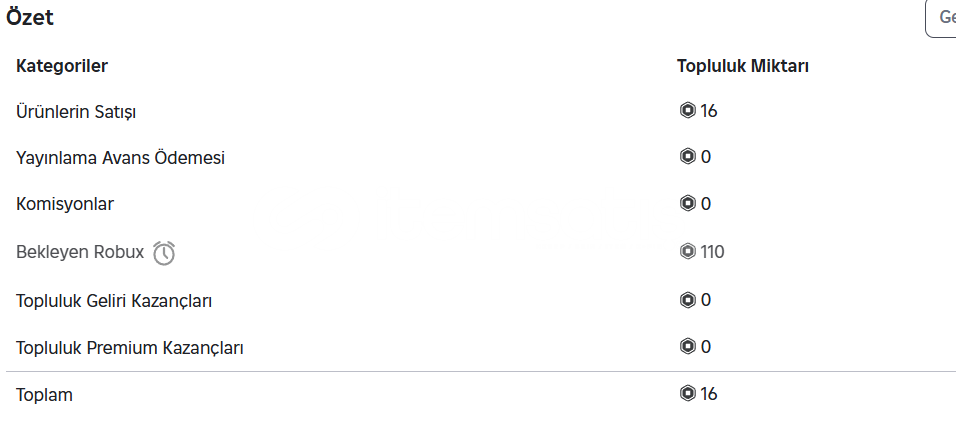Click the Toplam row label
The width and height of the screenshot is (956, 437).
click(x=44, y=395)
